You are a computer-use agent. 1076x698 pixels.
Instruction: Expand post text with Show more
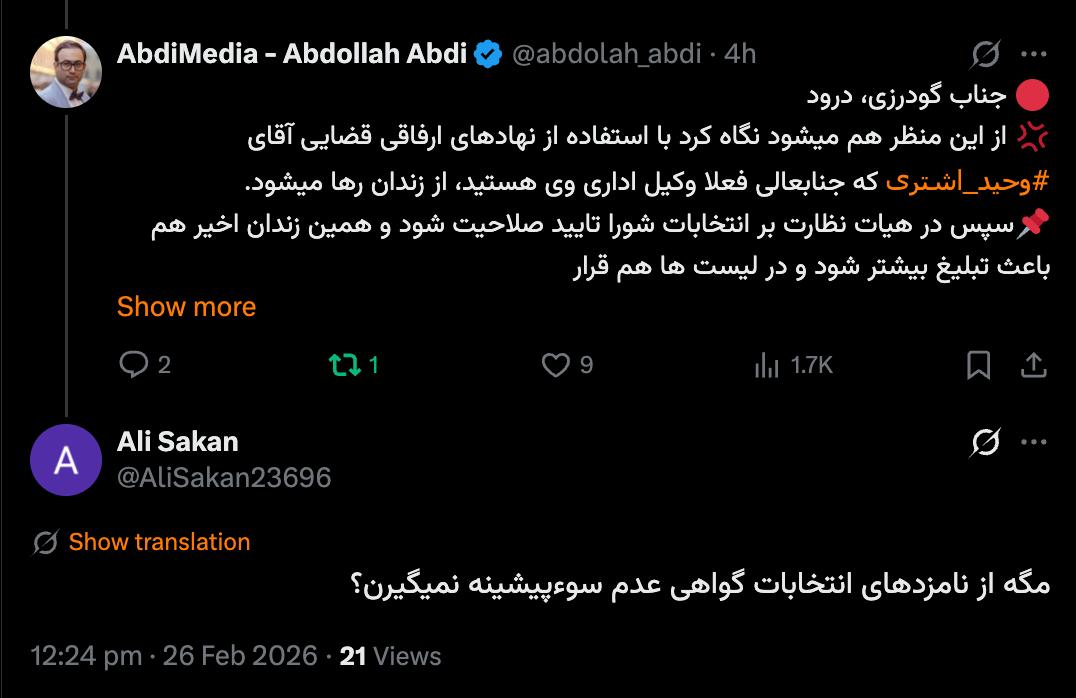click(x=186, y=307)
